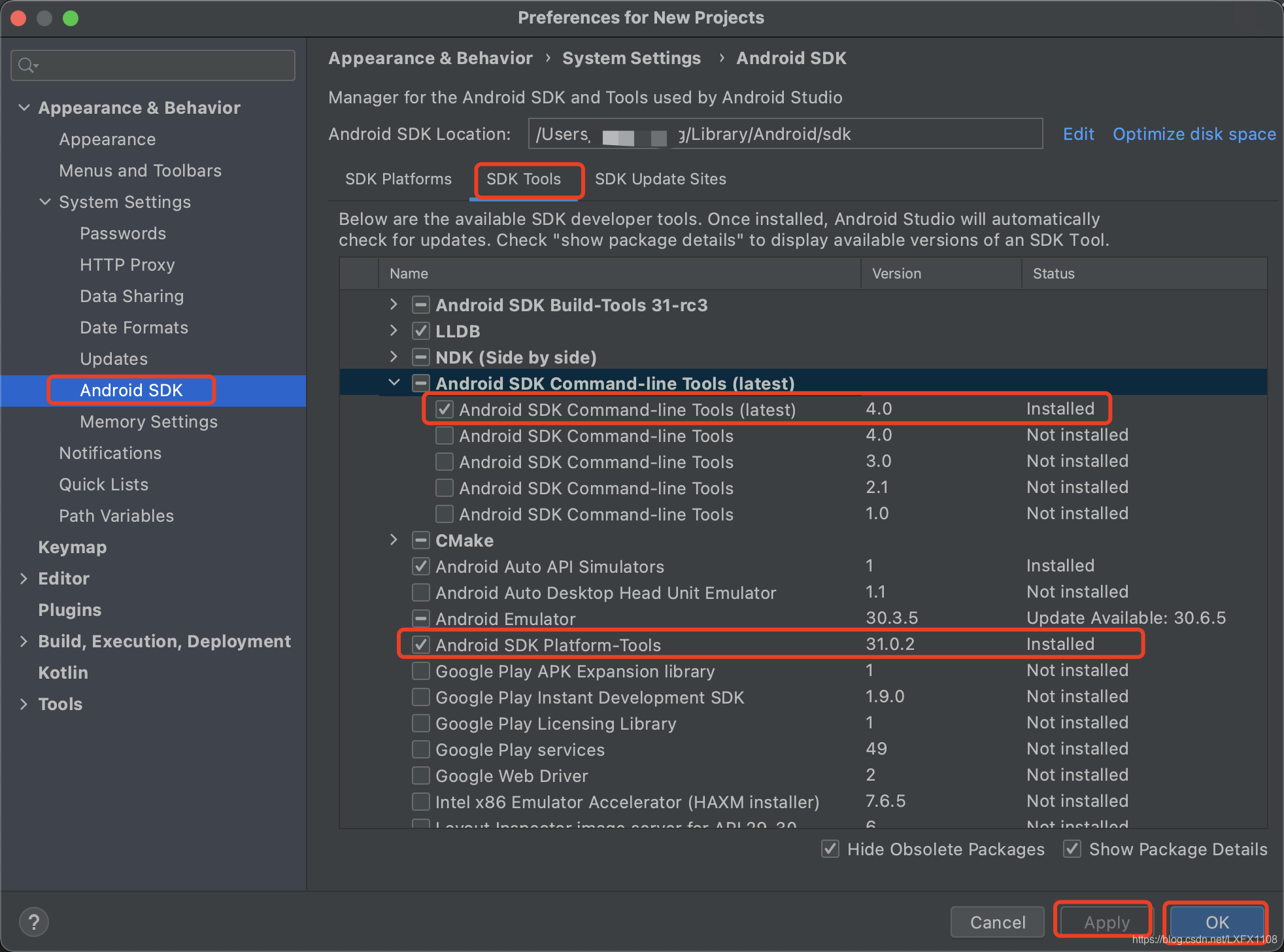Toggle Show Package Details checkbox
Viewport: 1284px width, 952px height.
1072,849
